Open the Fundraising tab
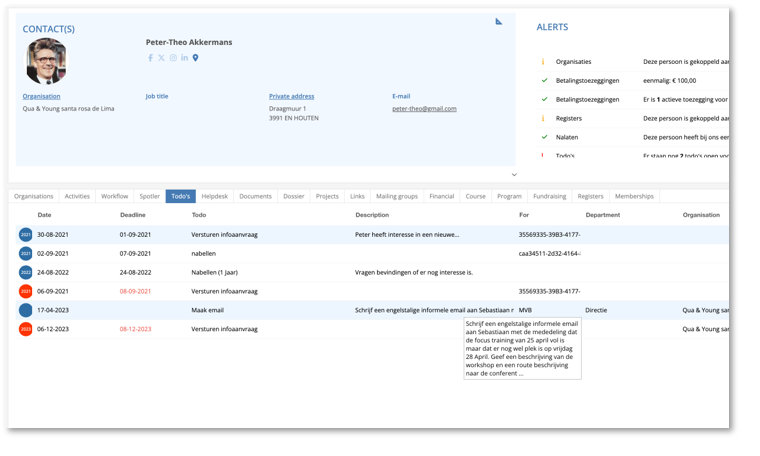The width and height of the screenshot is (760, 456). [x=549, y=197]
